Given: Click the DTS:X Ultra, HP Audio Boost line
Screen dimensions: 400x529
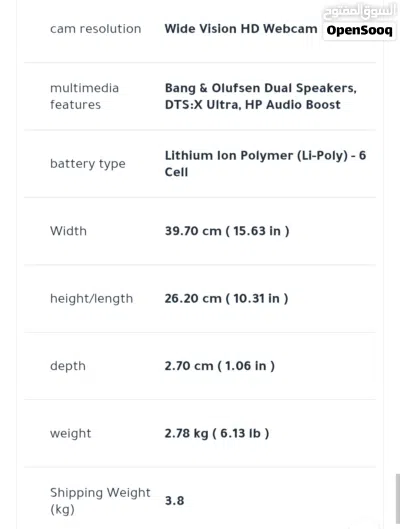Looking at the screenshot, I should [x=252, y=105].
